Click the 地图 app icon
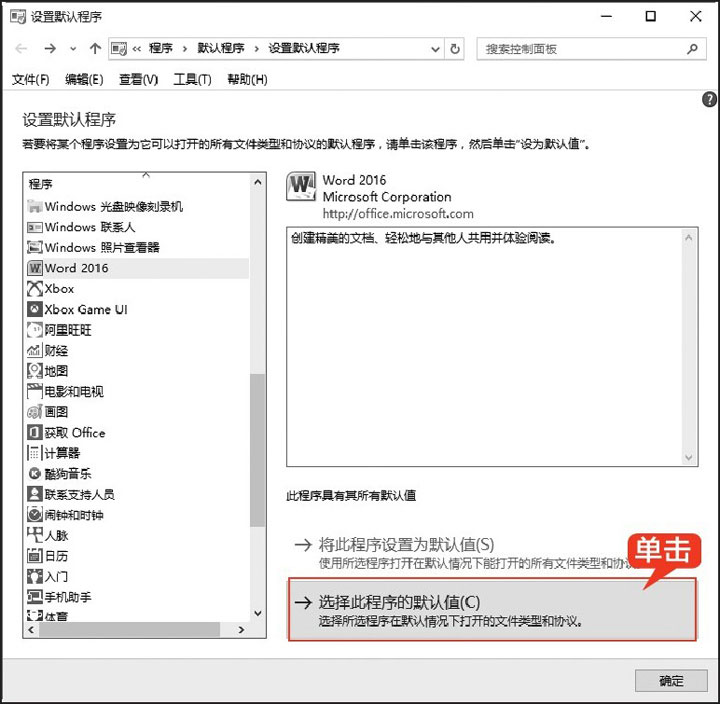This screenshot has height=704, width=720. click(36, 371)
